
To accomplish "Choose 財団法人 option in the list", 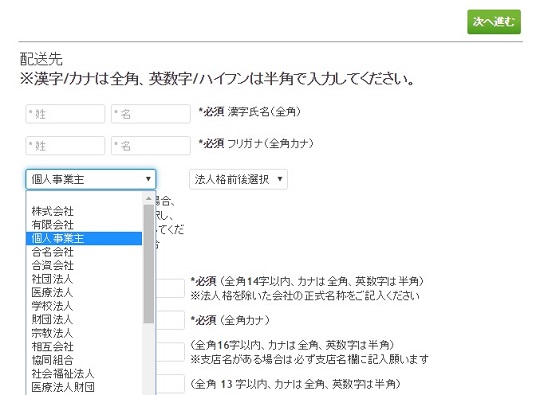I will click(x=84, y=319).
